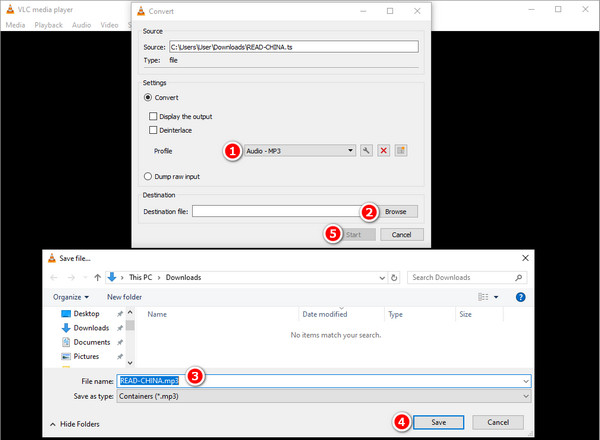Viewport: 600px width, 440px height.
Task: Expand recent locations dropdown beside forward arrow
Action: pyautogui.click(x=85, y=277)
